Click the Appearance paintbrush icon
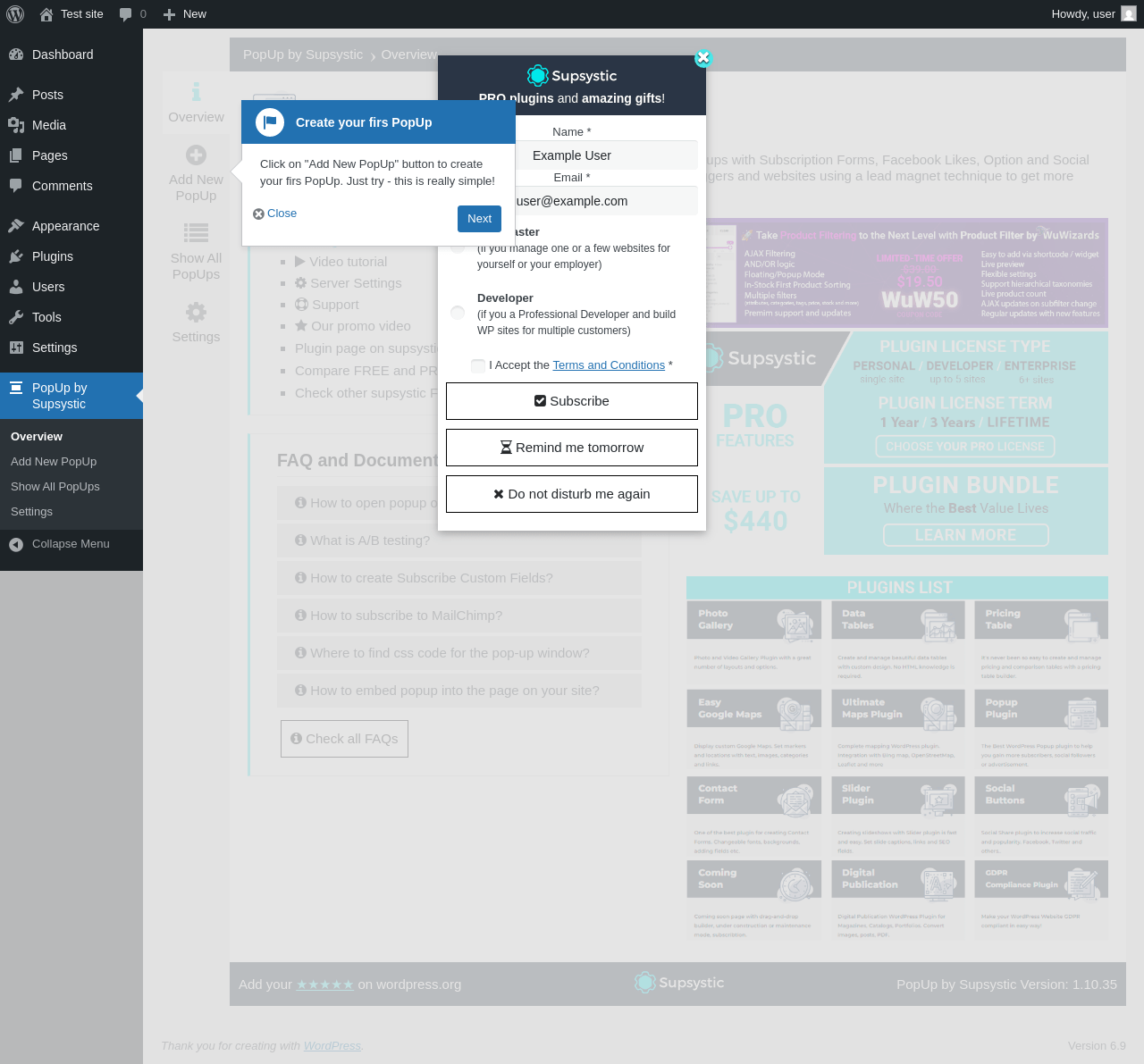 [16, 226]
